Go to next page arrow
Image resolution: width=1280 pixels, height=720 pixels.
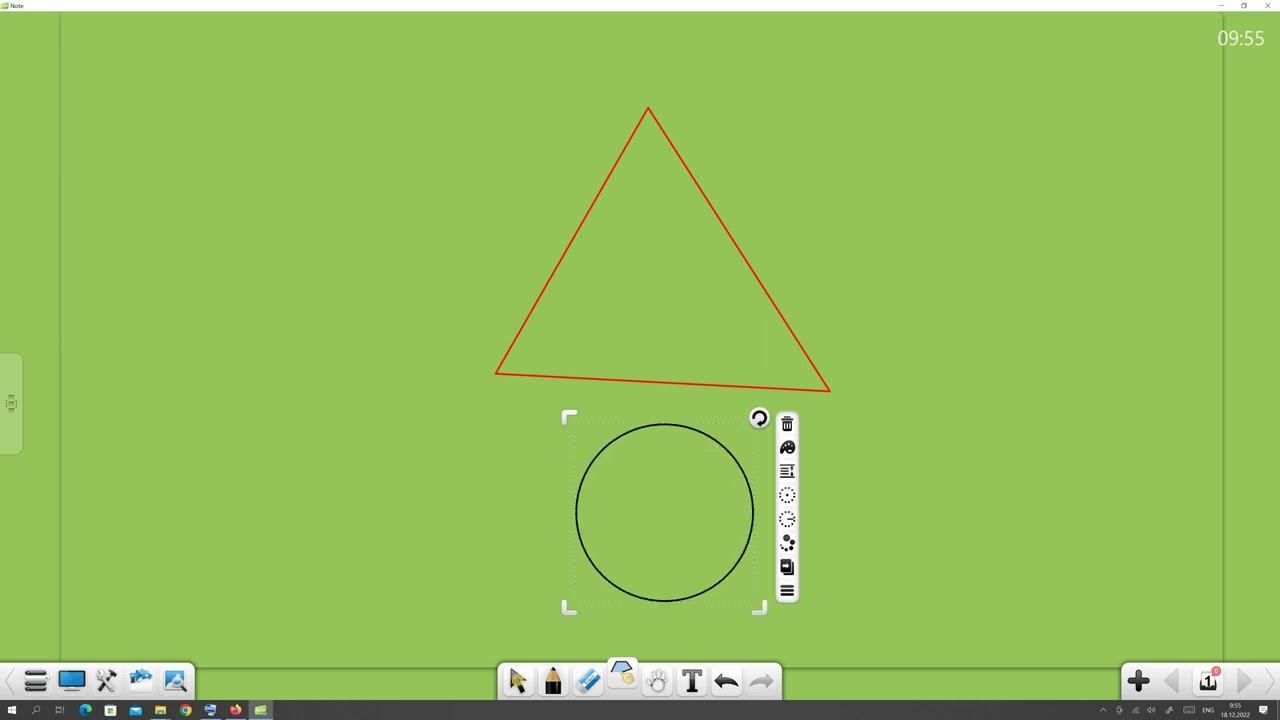1245,681
